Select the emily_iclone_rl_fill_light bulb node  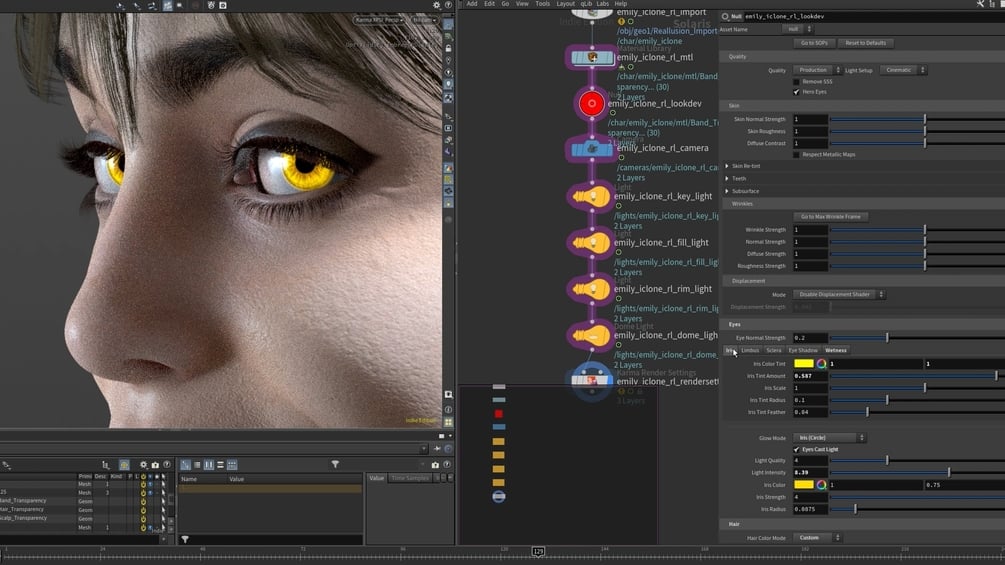tap(590, 243)
